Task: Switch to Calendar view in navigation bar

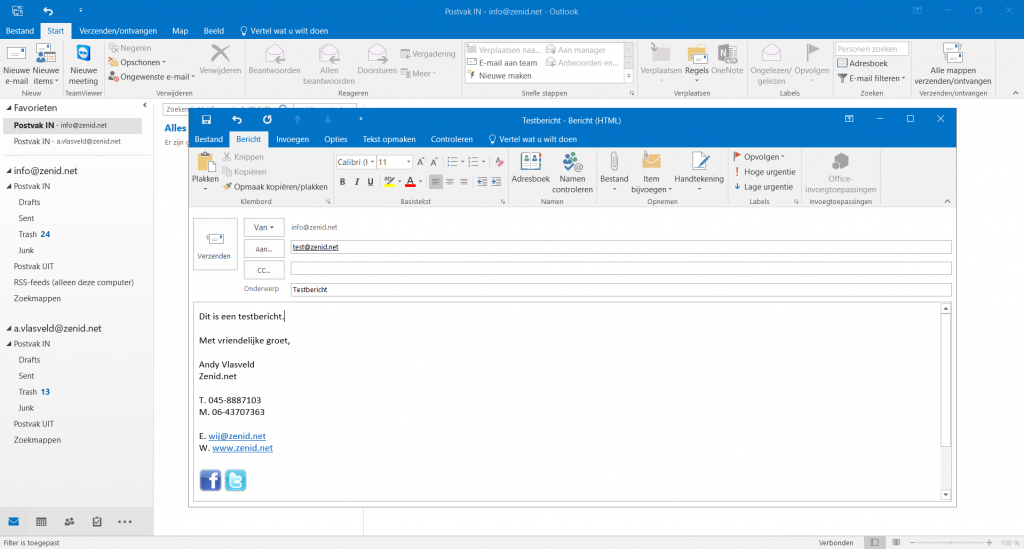Action: click(41, 522)
